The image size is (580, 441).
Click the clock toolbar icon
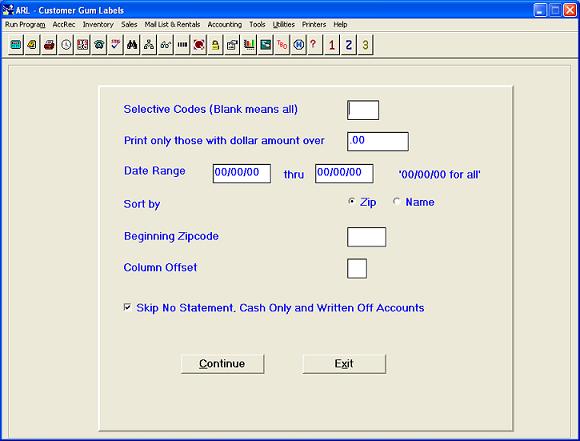point(66,45)
